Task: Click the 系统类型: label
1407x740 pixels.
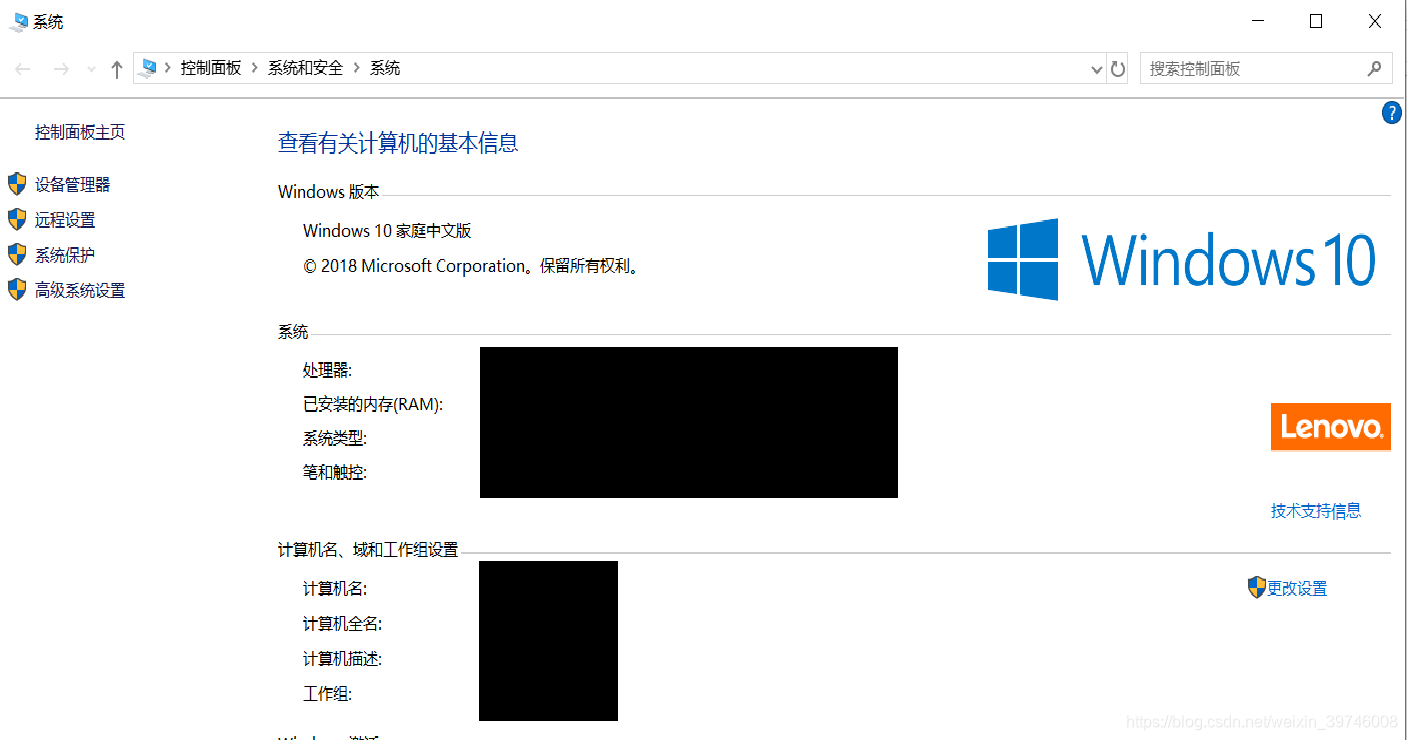Action: [x=335, y=439]
